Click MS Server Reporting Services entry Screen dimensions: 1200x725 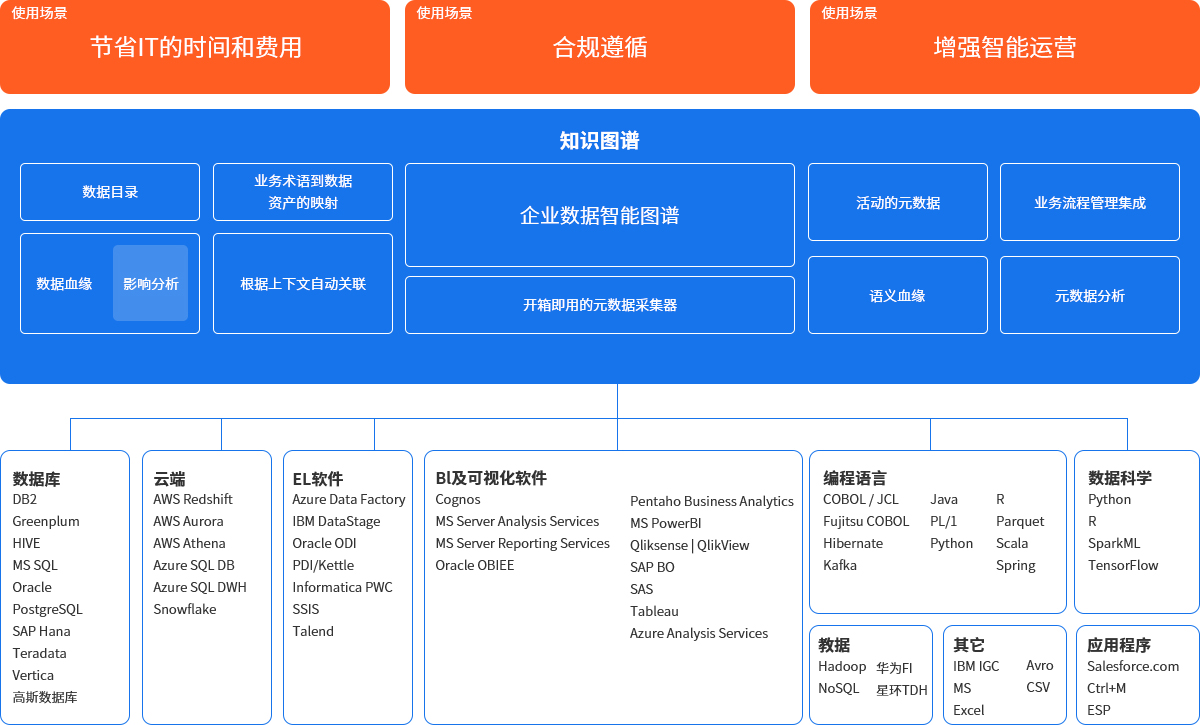(x=522, y=543)
